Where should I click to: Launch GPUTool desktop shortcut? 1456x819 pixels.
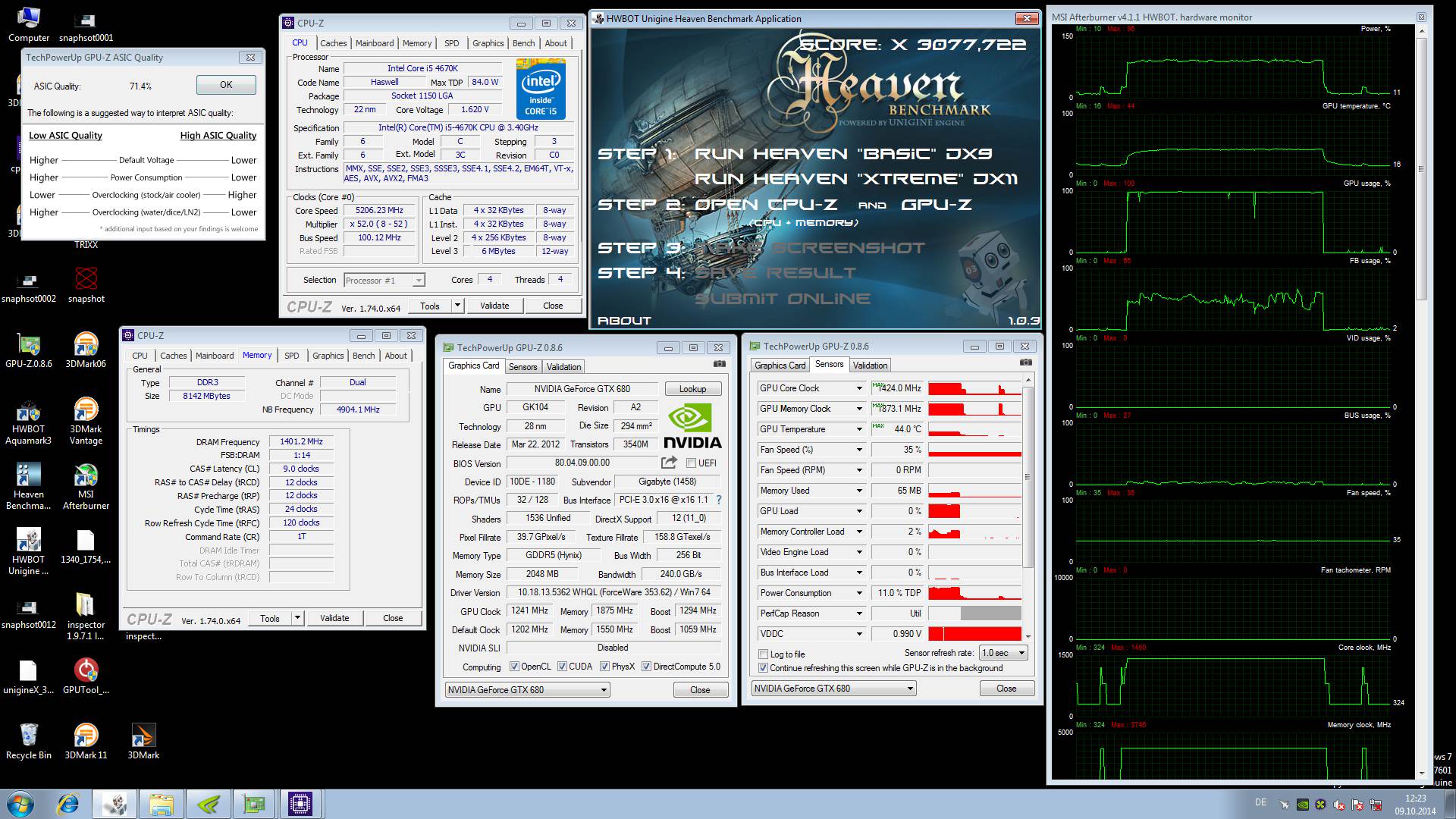86,676
